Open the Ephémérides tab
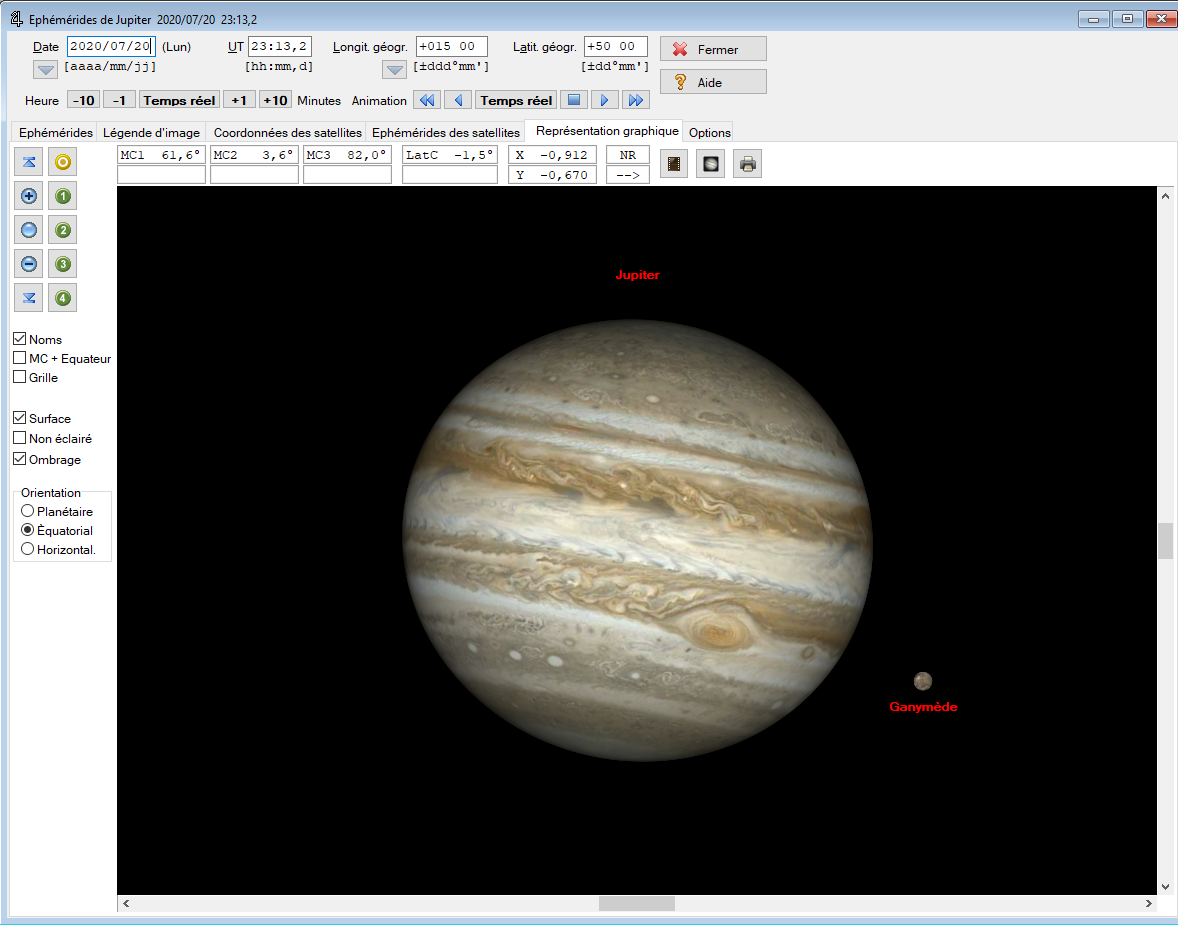The image size is (1178, 925). coord(56,132)
